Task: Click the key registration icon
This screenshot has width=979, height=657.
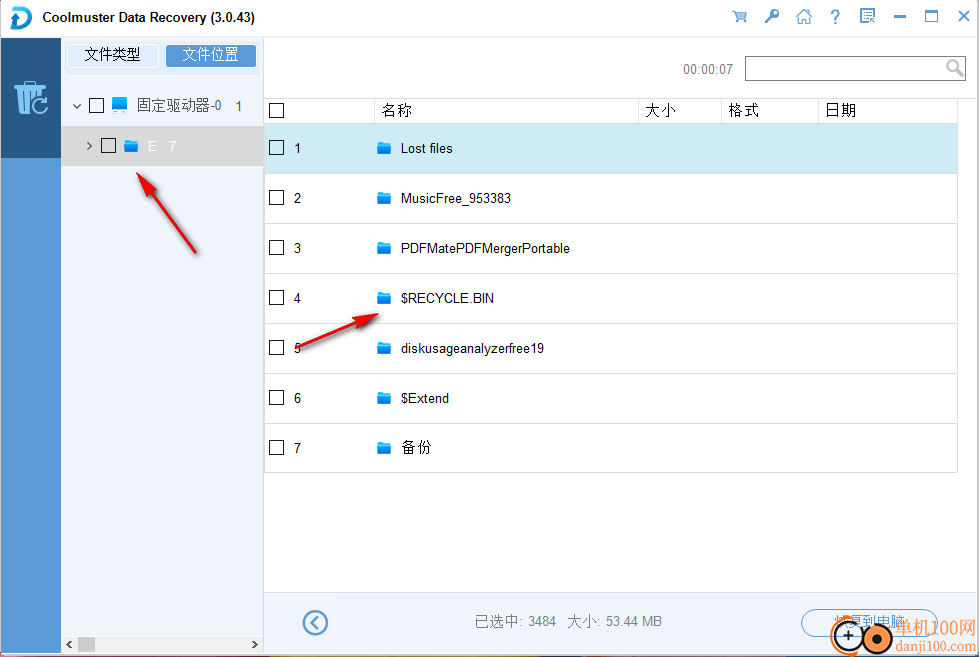Action: (772, 17)
